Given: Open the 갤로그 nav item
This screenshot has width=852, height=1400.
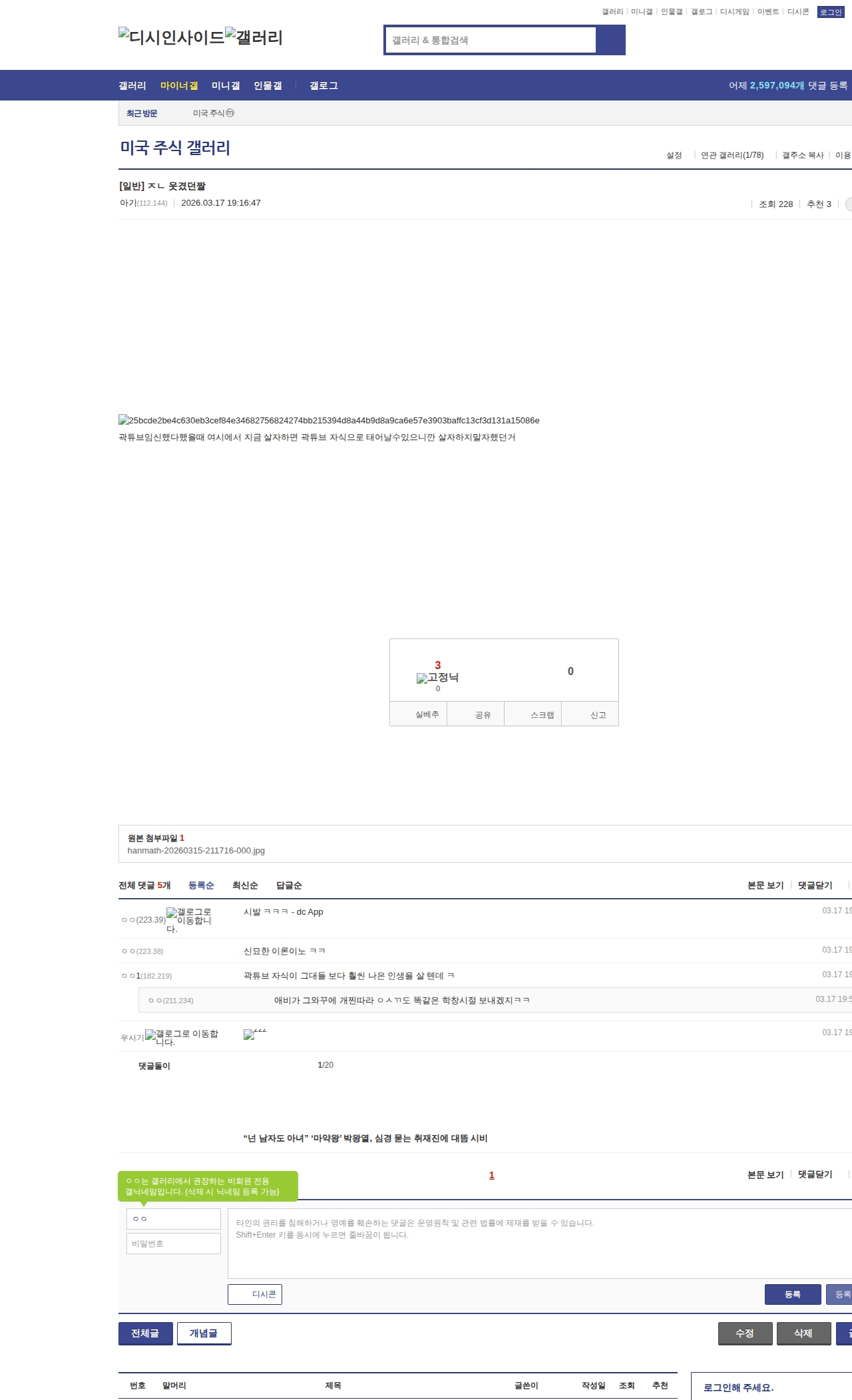Looking at the screenshot, I should coord(323,85).
